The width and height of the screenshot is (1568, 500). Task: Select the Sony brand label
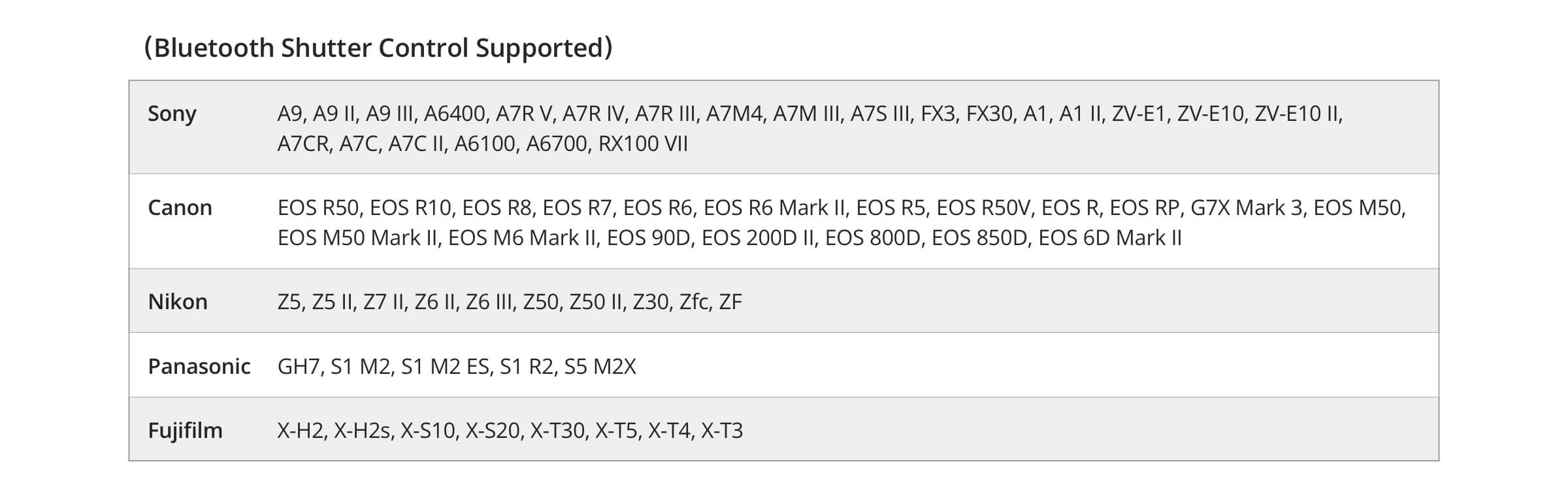[x=172, y=114]
